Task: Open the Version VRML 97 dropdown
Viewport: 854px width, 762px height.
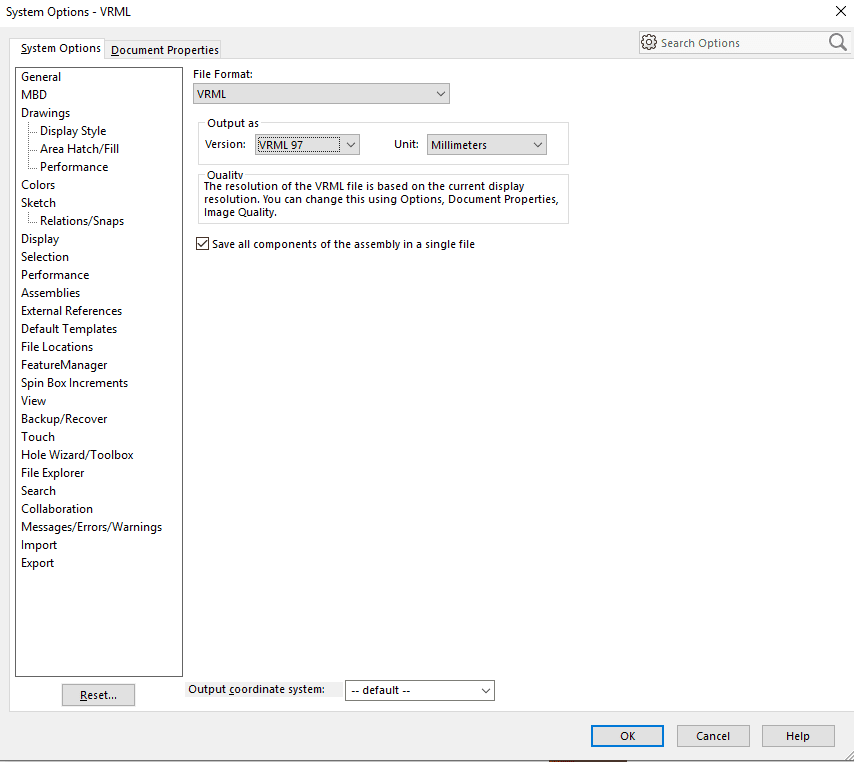Action: [307, 144]
